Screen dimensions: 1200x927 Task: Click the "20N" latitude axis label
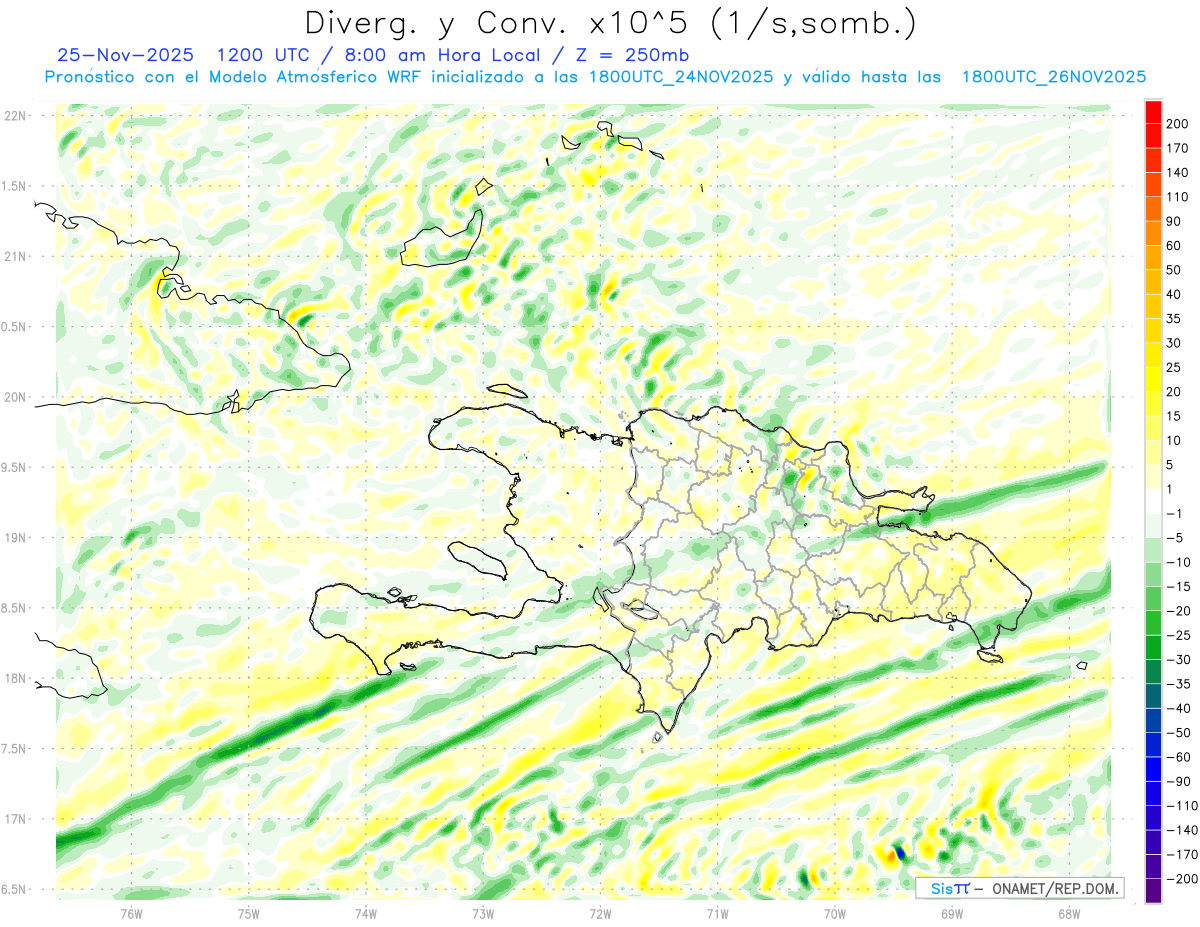[14, 397]
